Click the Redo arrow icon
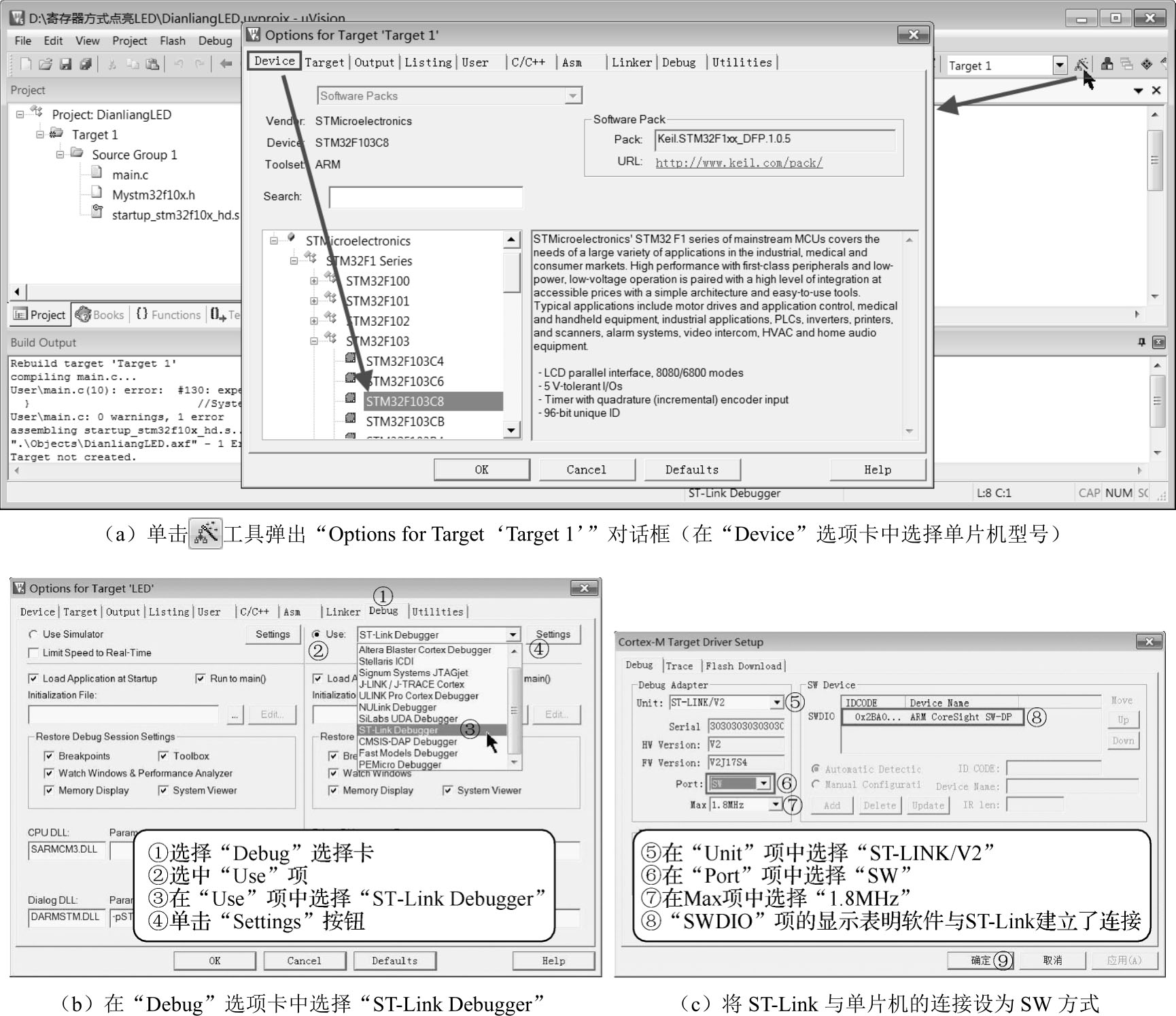Screen dimensions: 1176x1016 click(200, 64)
